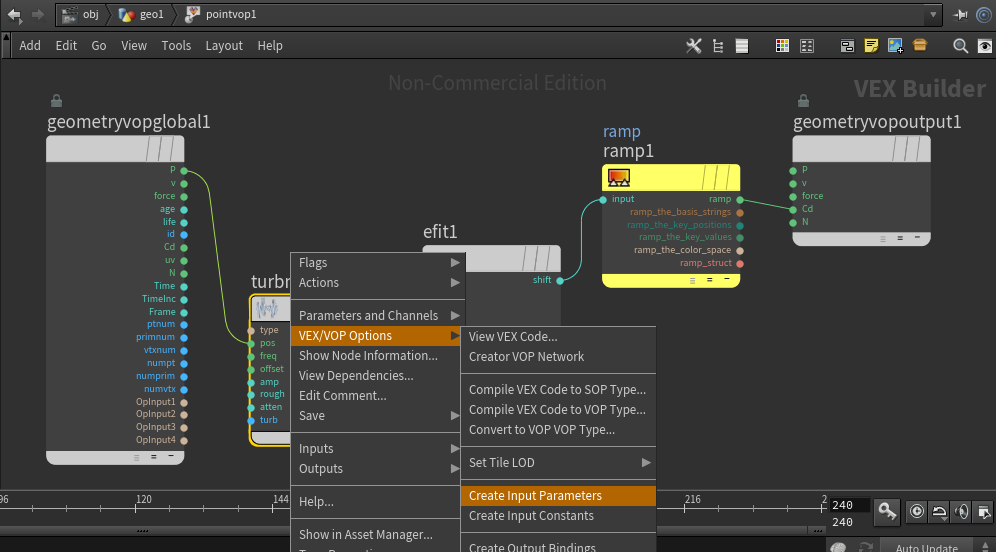Click pointvop1 in the path bar

(x=221, y=15)
